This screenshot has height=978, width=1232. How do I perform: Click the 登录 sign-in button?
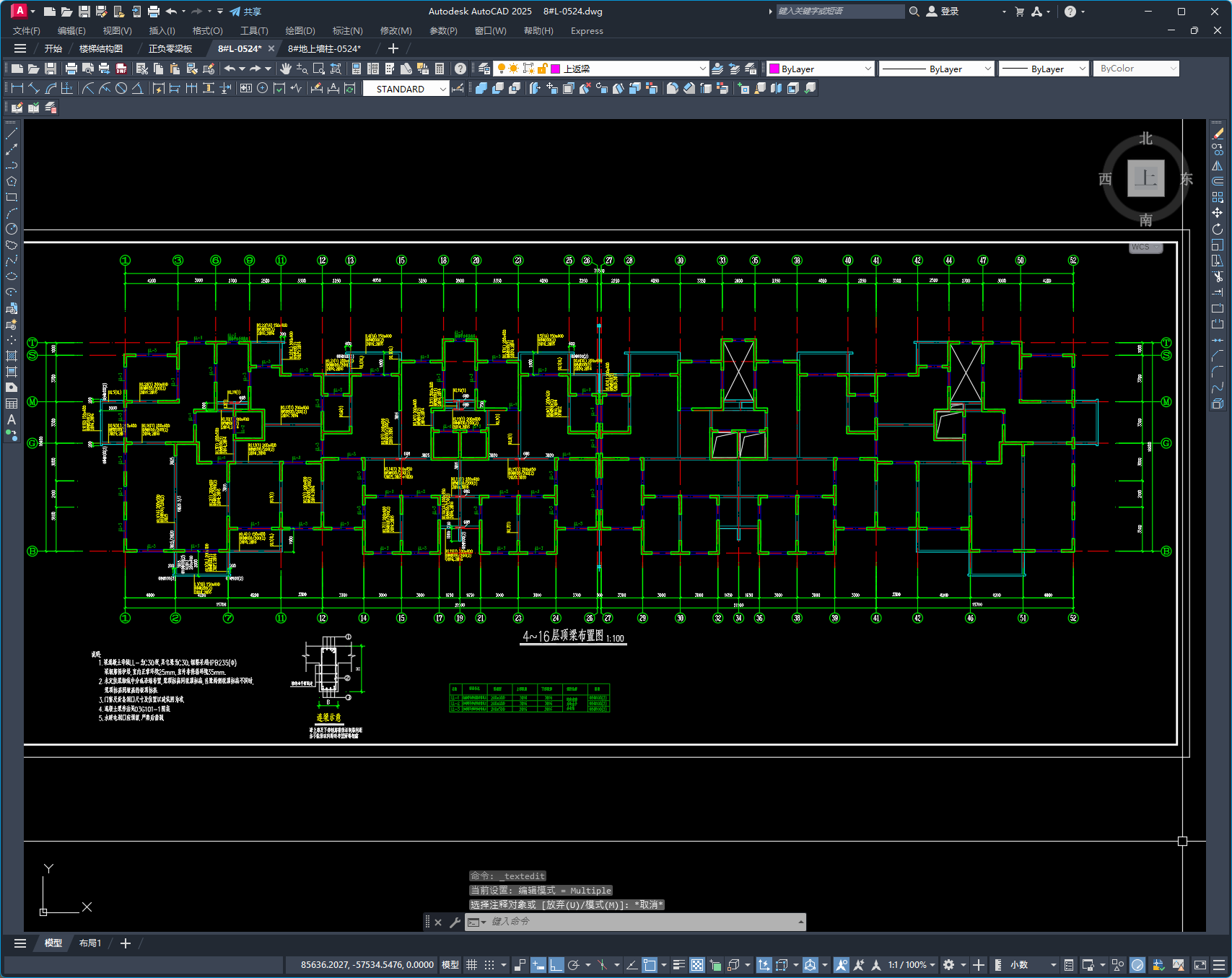point(943,12)
